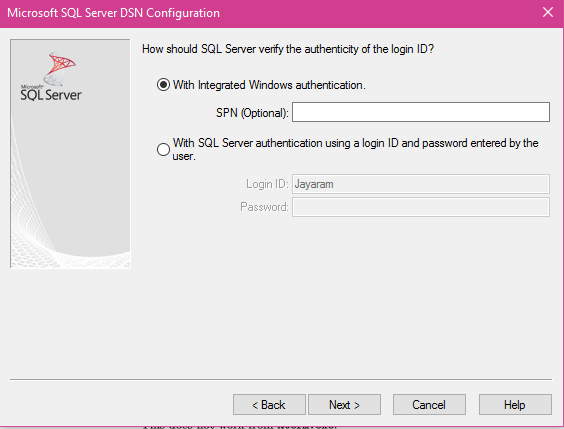Click the SPN (Optional) text field
The image size is (564, 429).
(x=420, y=112)
